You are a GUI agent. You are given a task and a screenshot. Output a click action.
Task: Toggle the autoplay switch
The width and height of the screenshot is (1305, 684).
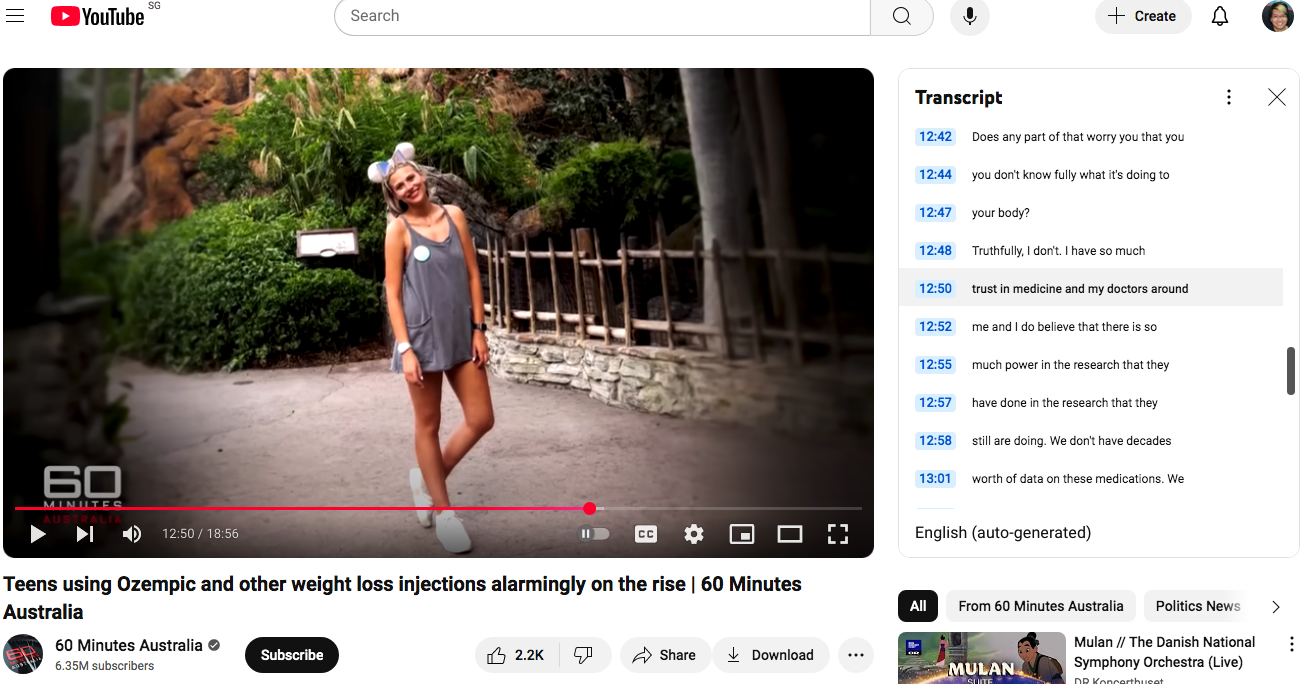click(595, 534)
